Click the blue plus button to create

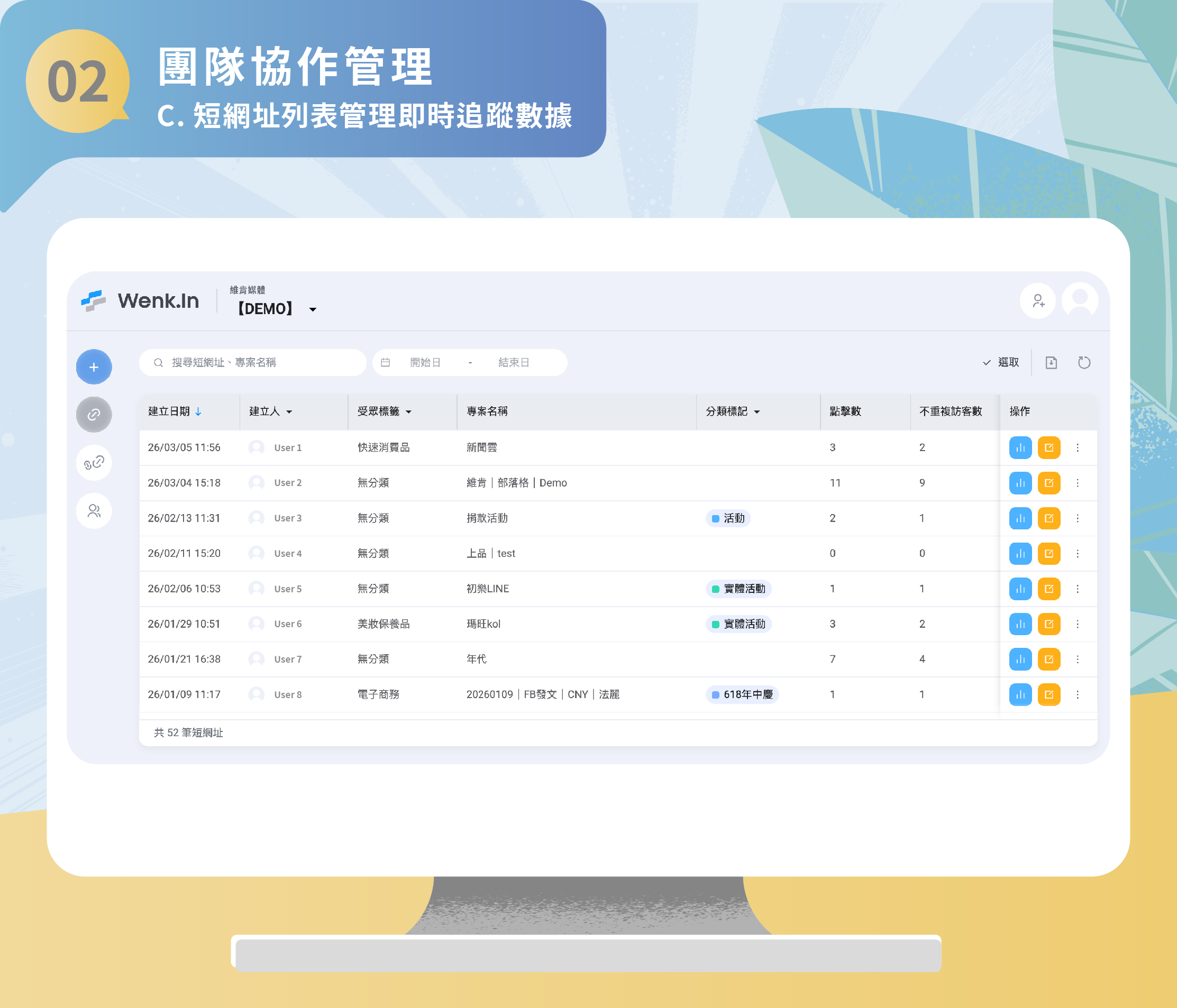[x=94, y=367]
